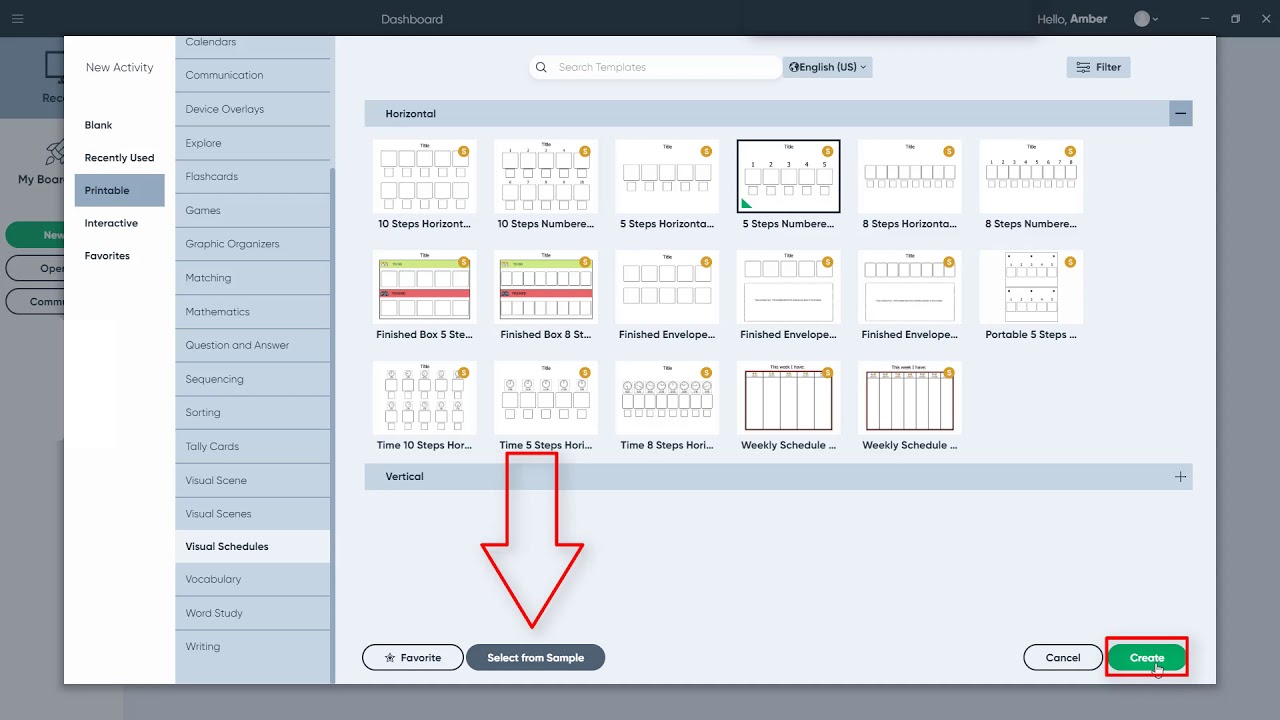Select the 10 Steps Horizontal template
Screen dimensions: 1280x720
[424, 185]
